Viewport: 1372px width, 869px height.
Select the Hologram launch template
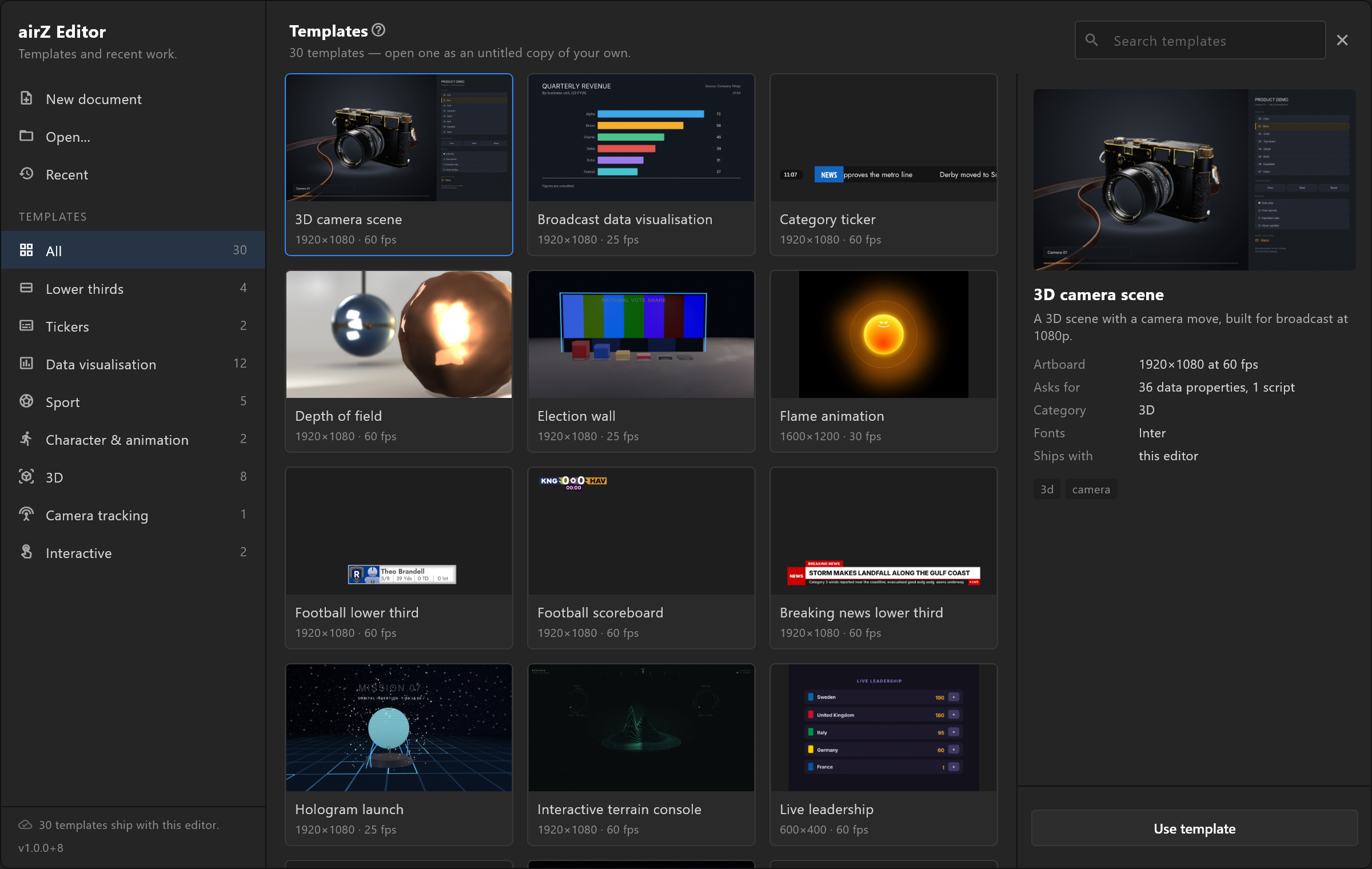click(399, 755)
